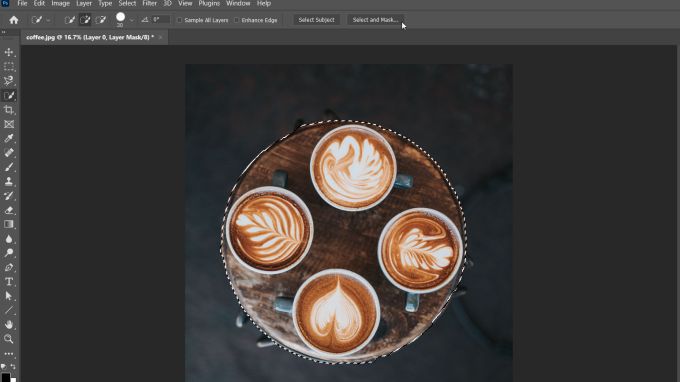Select the Rectangular Marquee tool

coord(9,67)
